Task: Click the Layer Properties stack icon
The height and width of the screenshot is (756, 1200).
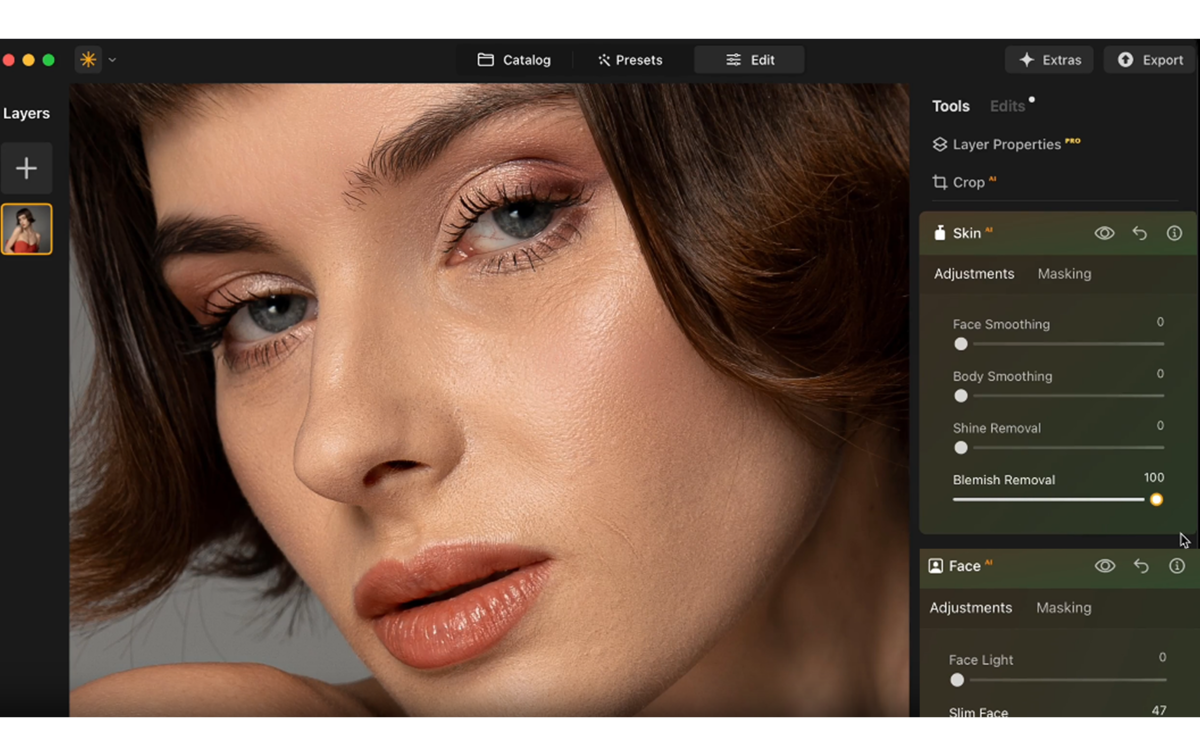Action: (940, 144)
